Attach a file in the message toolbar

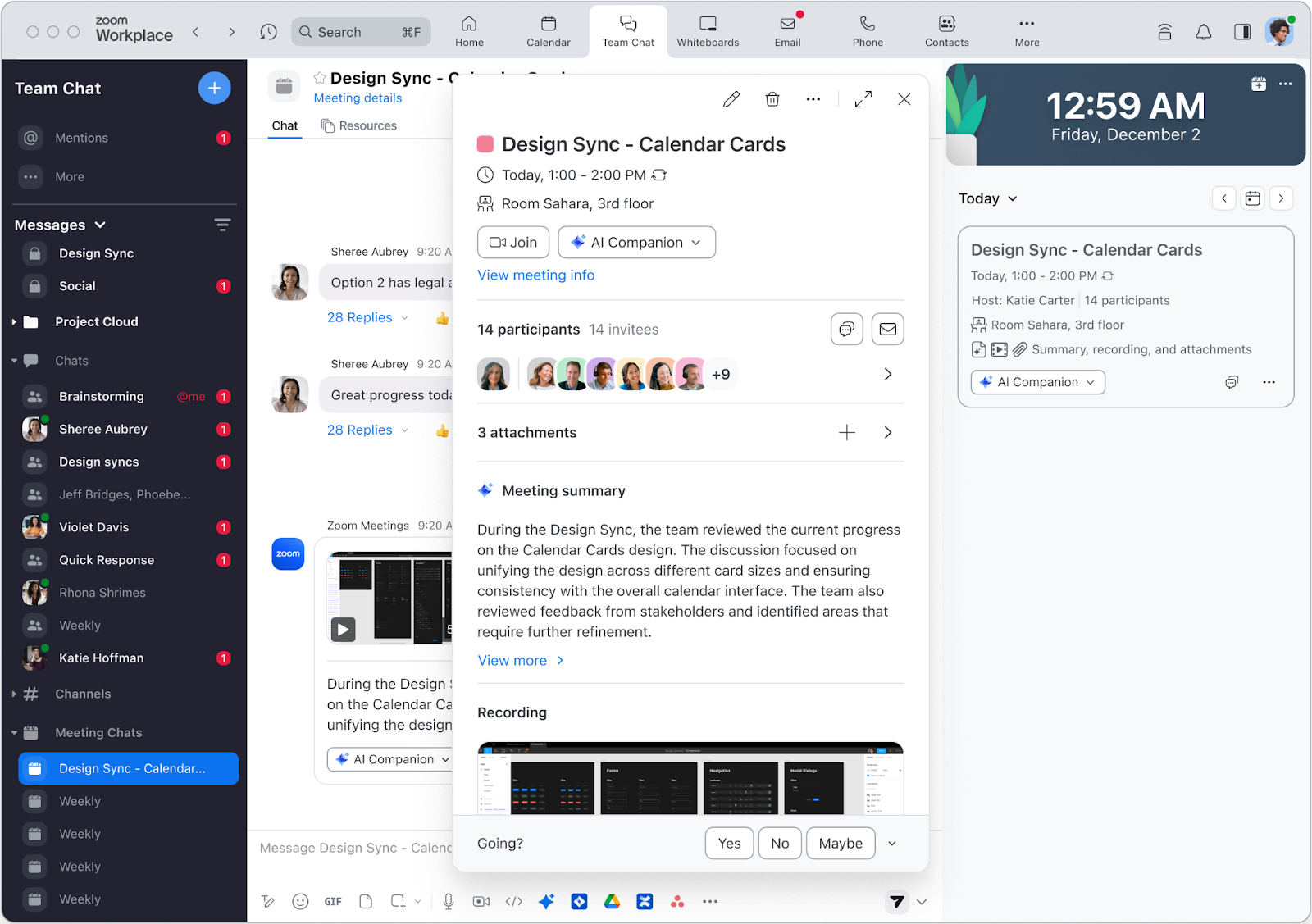366,902
